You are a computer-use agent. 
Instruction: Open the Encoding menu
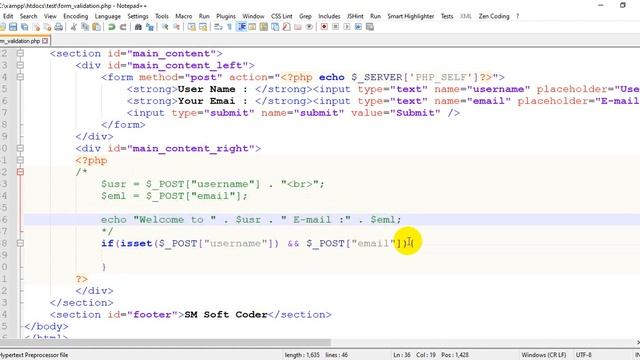pyautogui.click(x=76, y=16)
